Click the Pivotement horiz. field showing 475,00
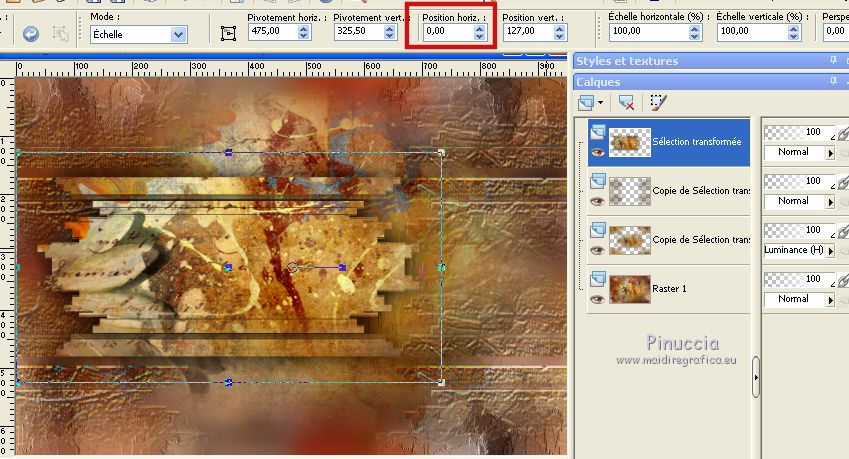 tap(273, 31)
